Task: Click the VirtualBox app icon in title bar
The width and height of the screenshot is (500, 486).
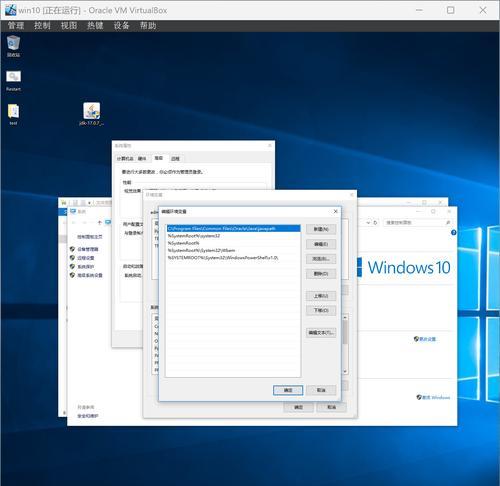Action: [10, 10]
